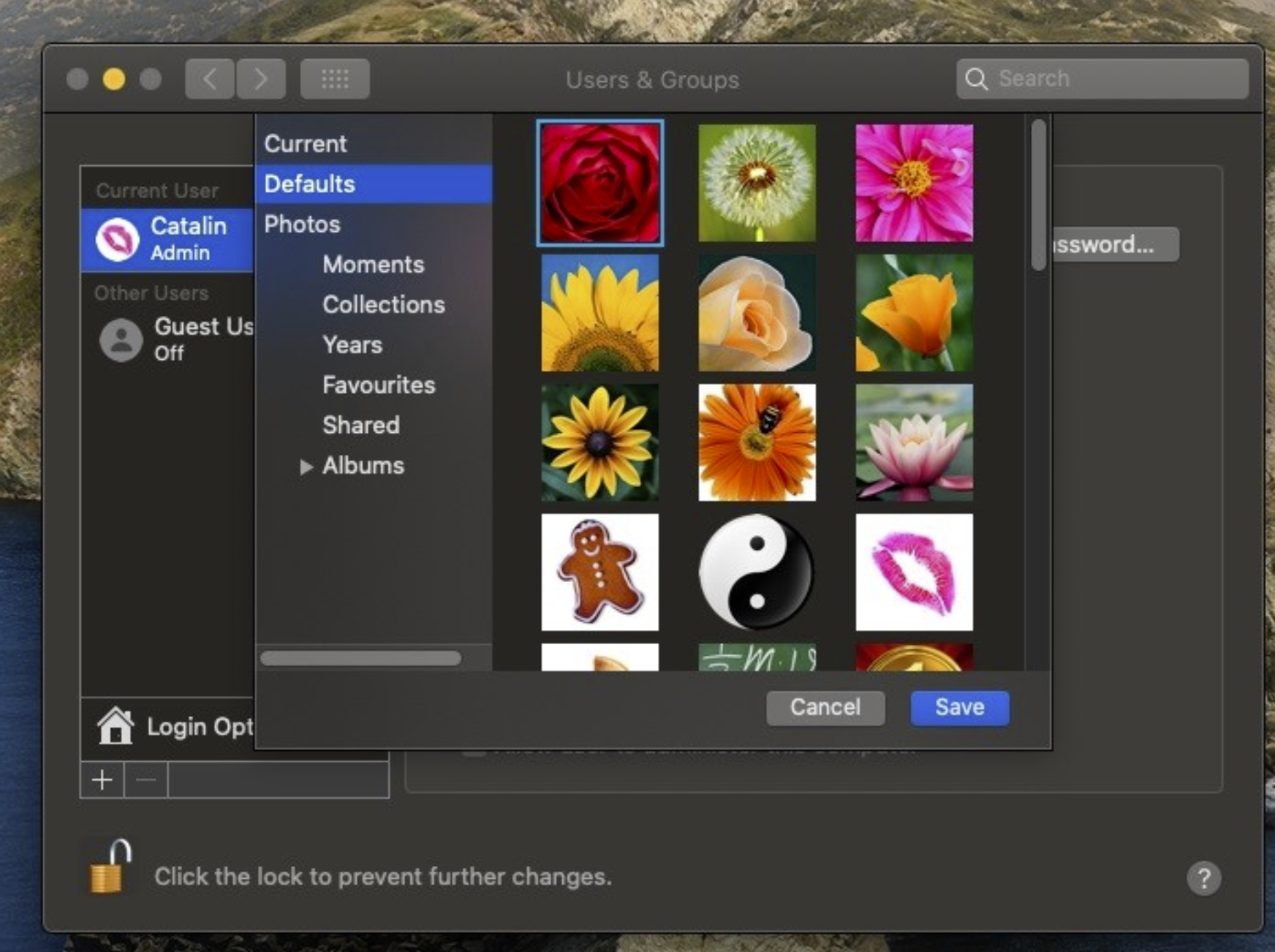Click the plus button to add user
The width and height of the screenshot is (1275, 952).
pos(102,780)
